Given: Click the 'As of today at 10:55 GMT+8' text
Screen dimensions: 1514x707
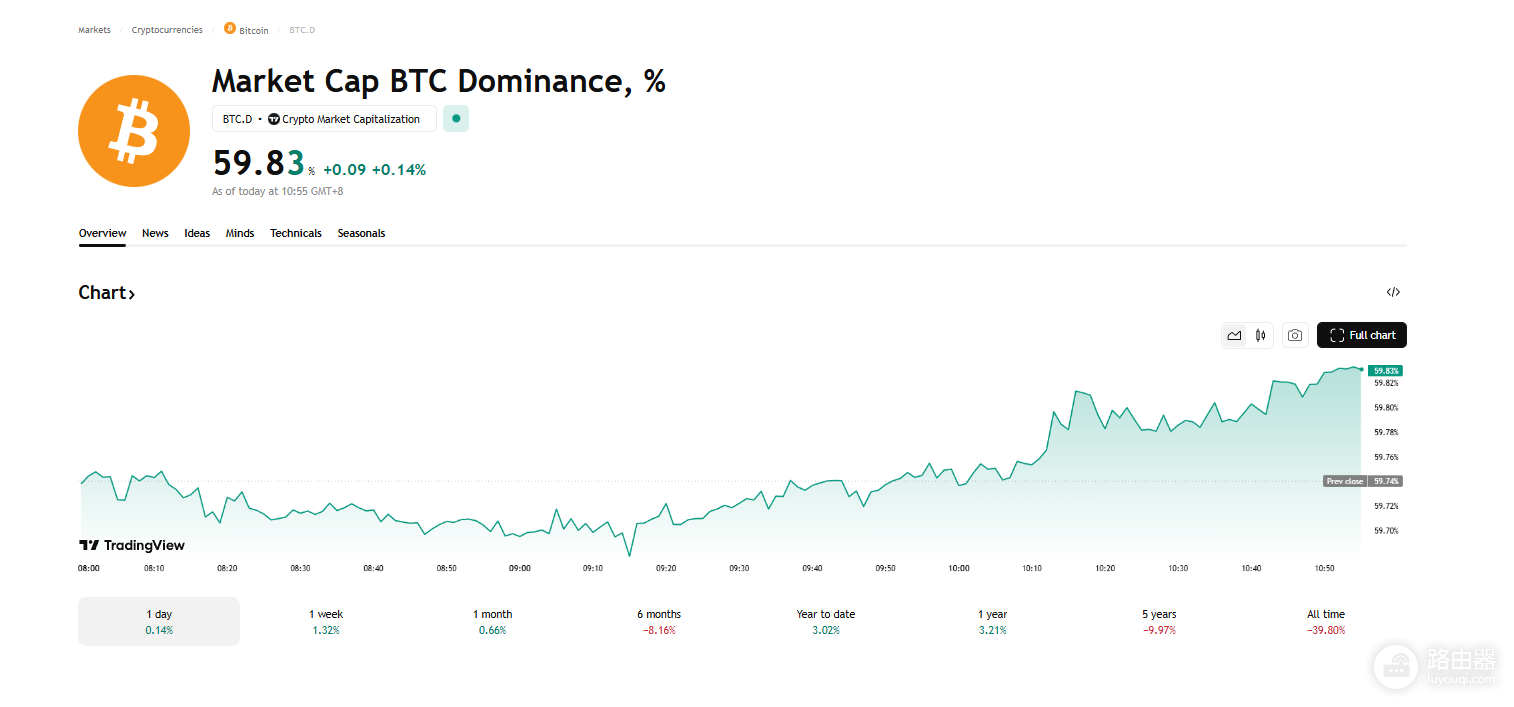Looking at the screenshot, I should tap(278, 191).
